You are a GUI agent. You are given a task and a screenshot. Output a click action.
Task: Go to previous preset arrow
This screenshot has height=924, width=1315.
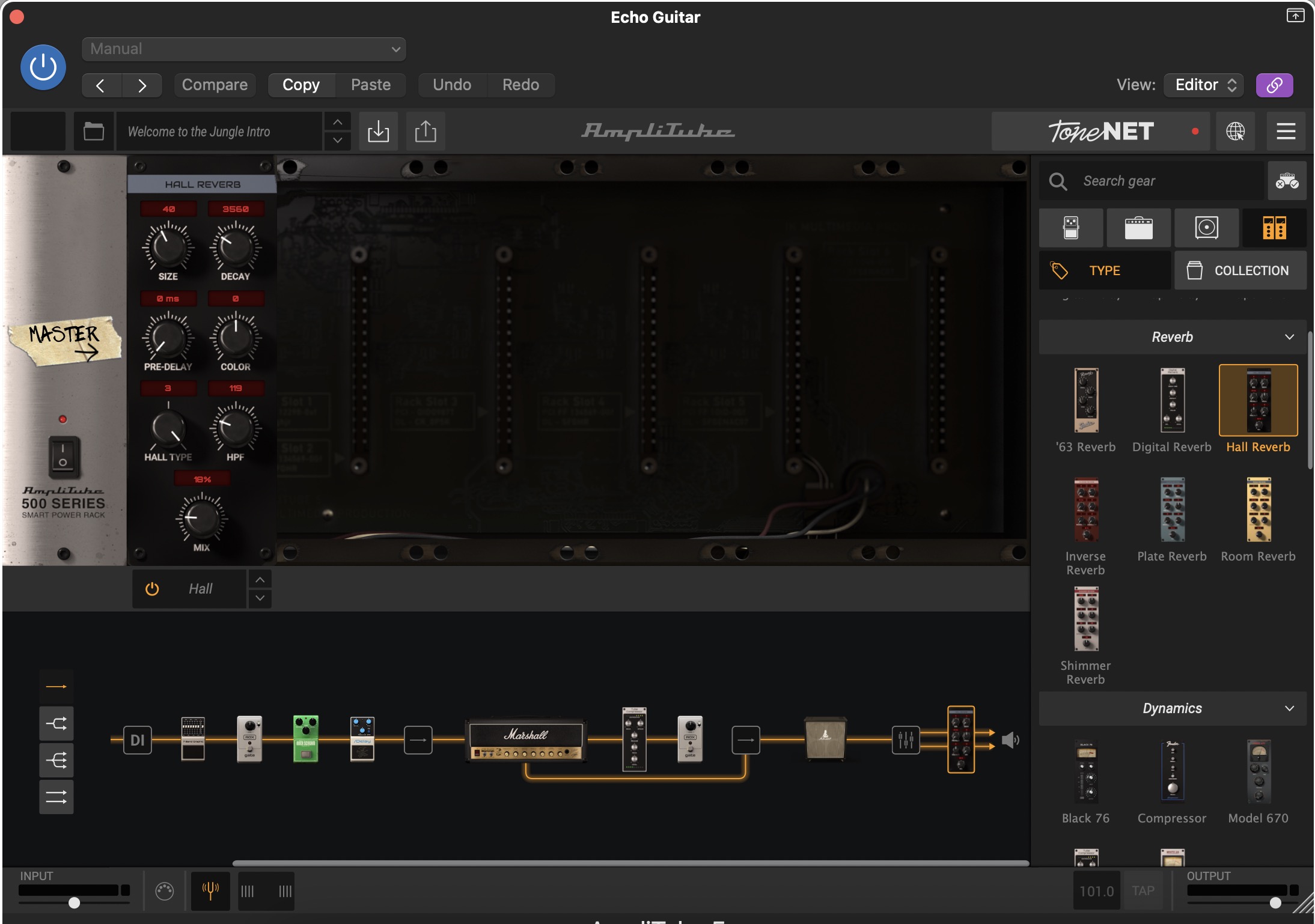coord(102,85)
